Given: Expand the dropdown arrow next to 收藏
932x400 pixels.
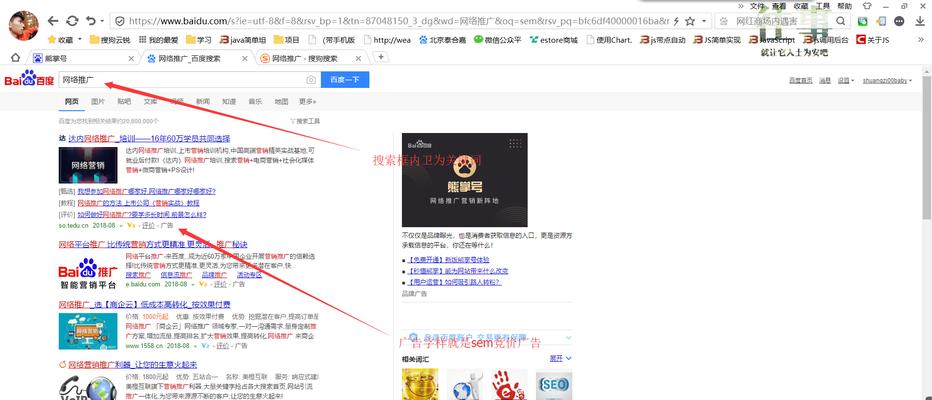Looking at the screenshot, I should 80,40.
